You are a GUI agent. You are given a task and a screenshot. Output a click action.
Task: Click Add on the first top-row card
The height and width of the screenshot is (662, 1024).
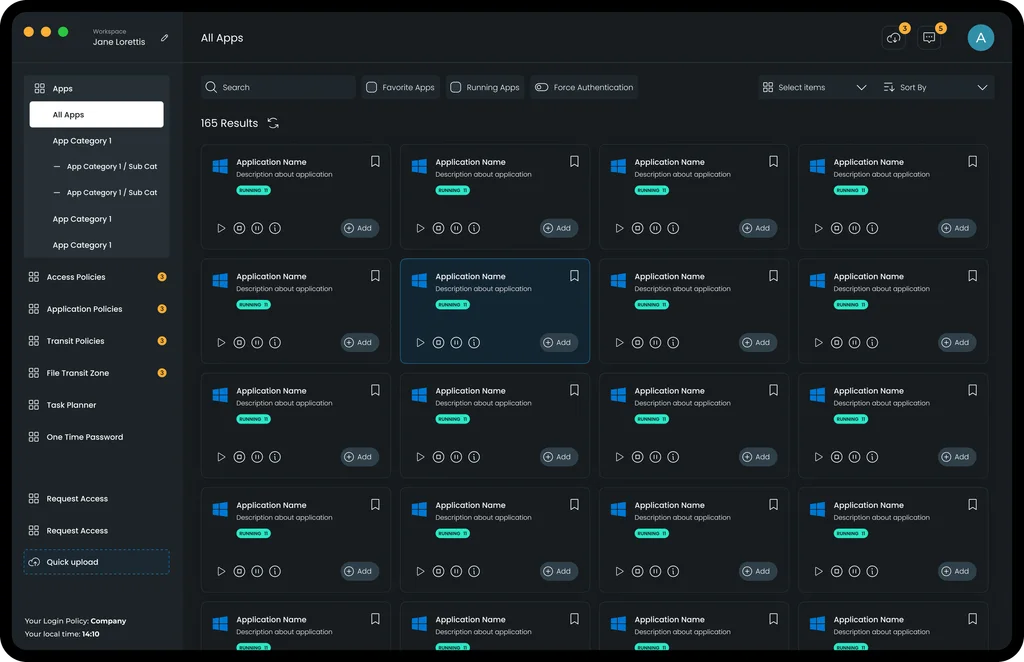359,228
